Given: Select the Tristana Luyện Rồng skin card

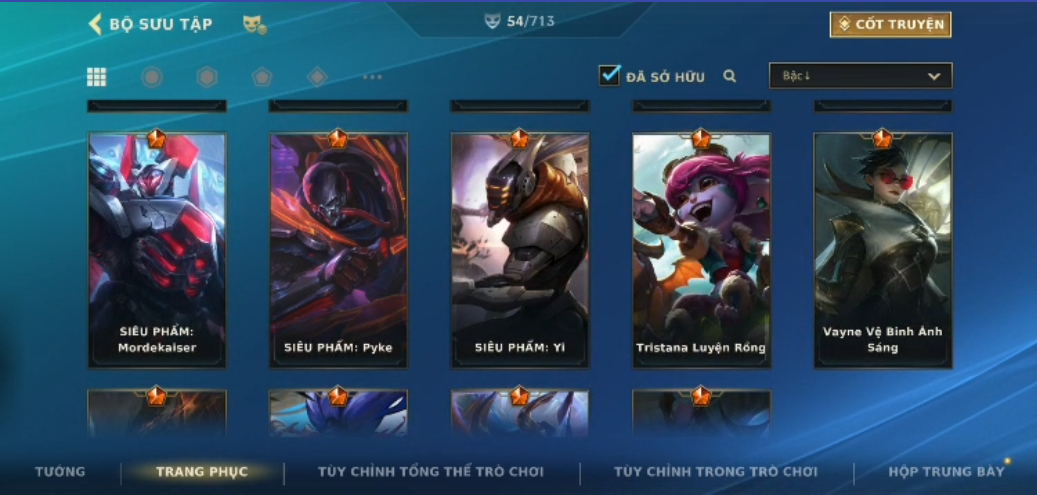Looking at the screenshot, I should pos(701,250).
